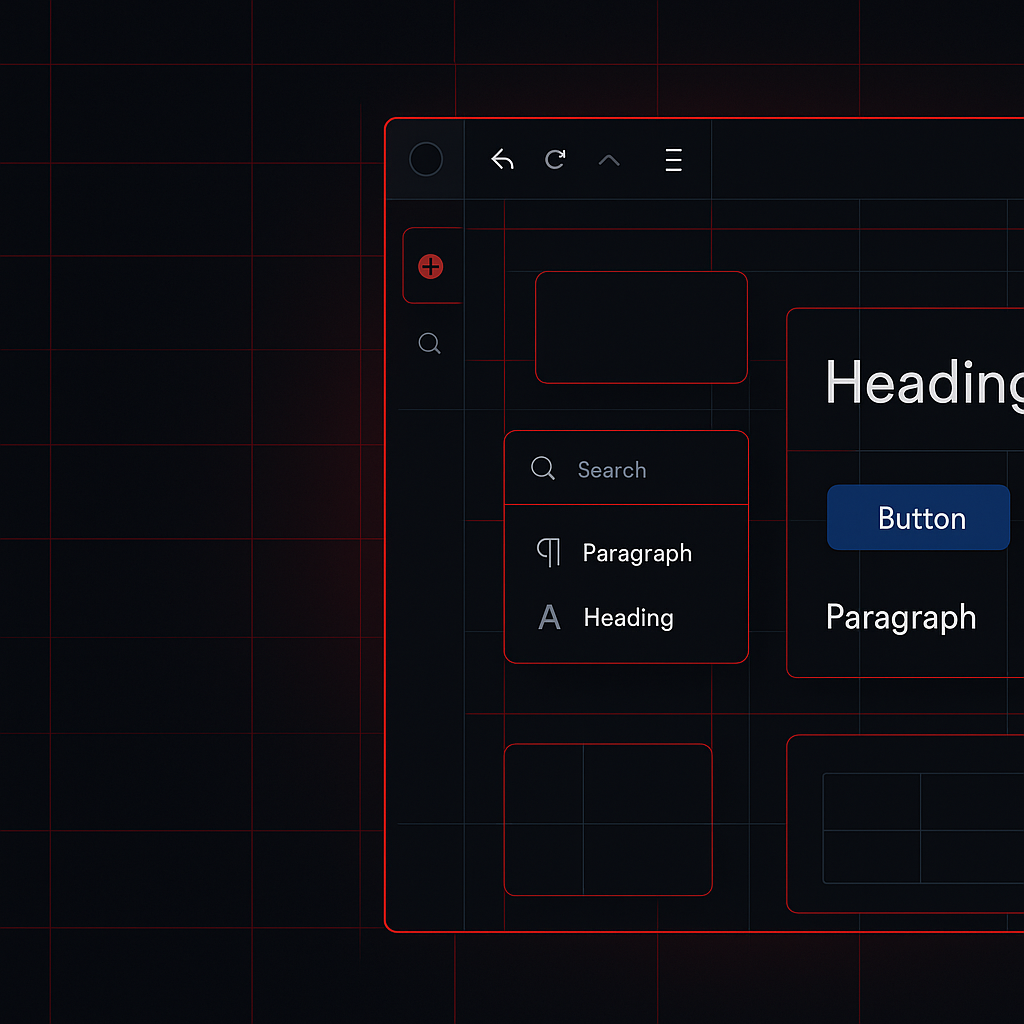Select the Paragraph text below the Button
The width and height of the screenshot is (1024, 1024).
pos(900,617)
